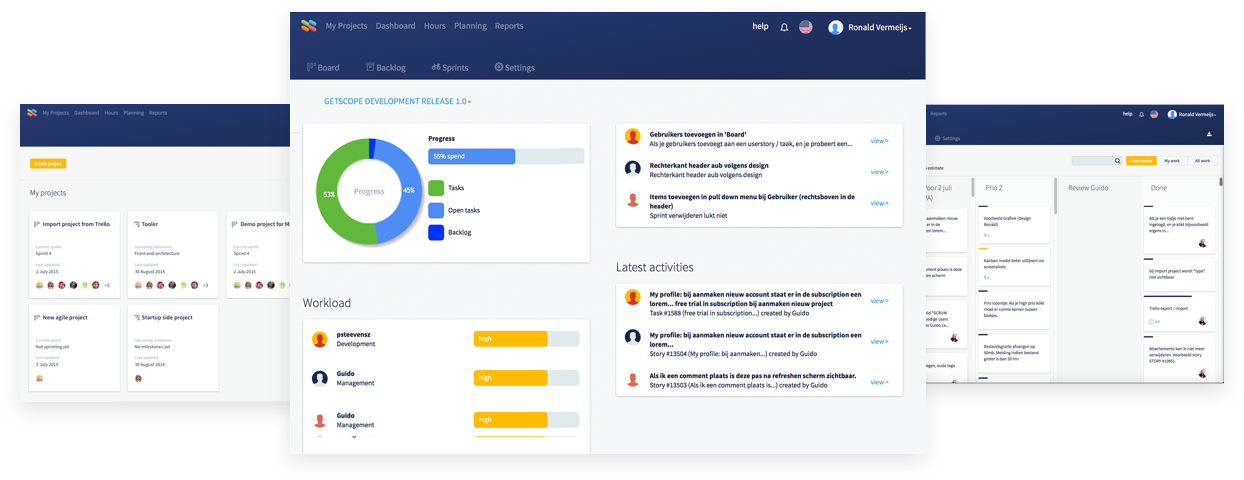Click Guido's avatar in the second Workload row
This screenshot has width=1244, height=480.
[320, 378]
